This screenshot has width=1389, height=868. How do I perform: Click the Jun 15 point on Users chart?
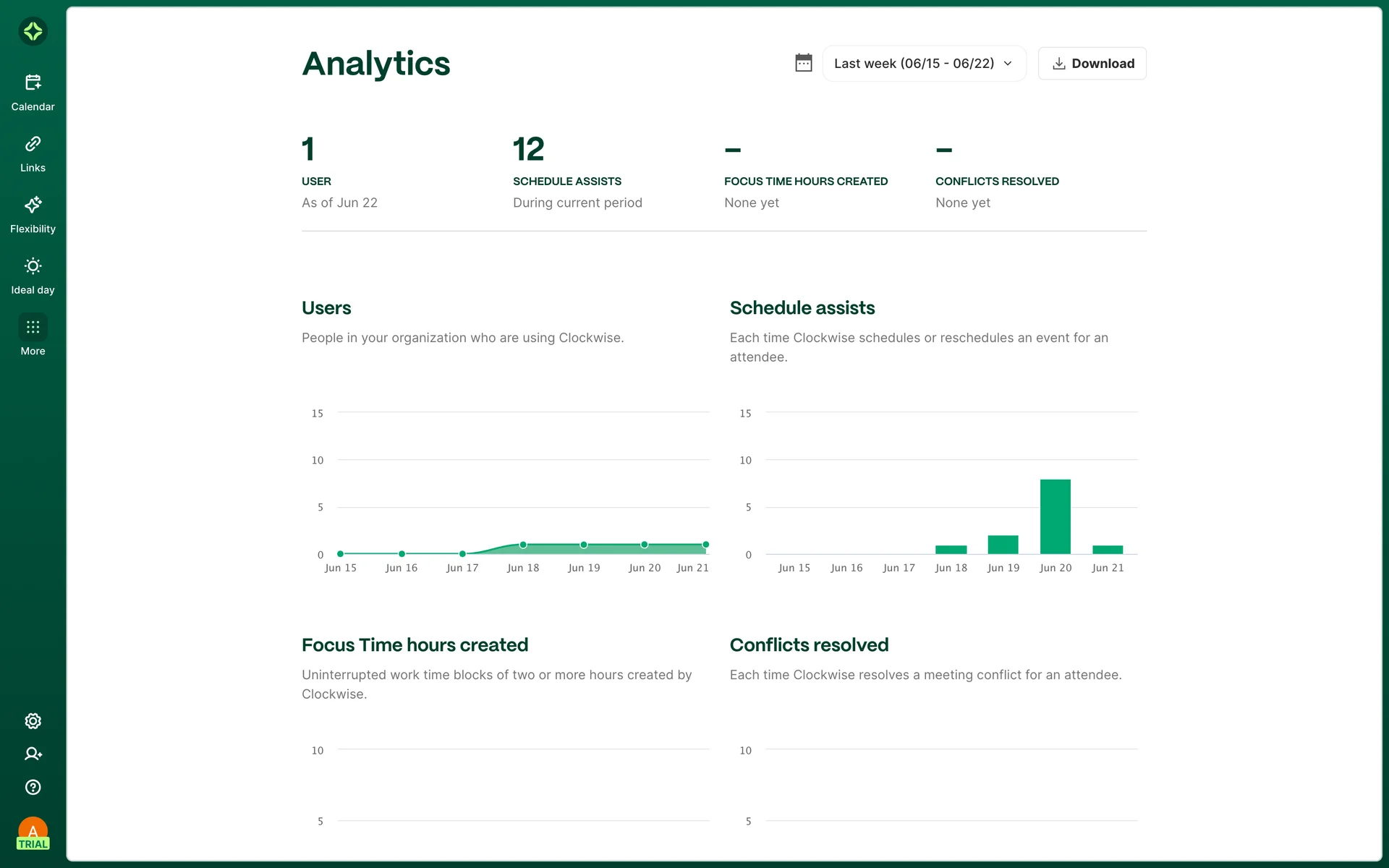pos(340,554)
